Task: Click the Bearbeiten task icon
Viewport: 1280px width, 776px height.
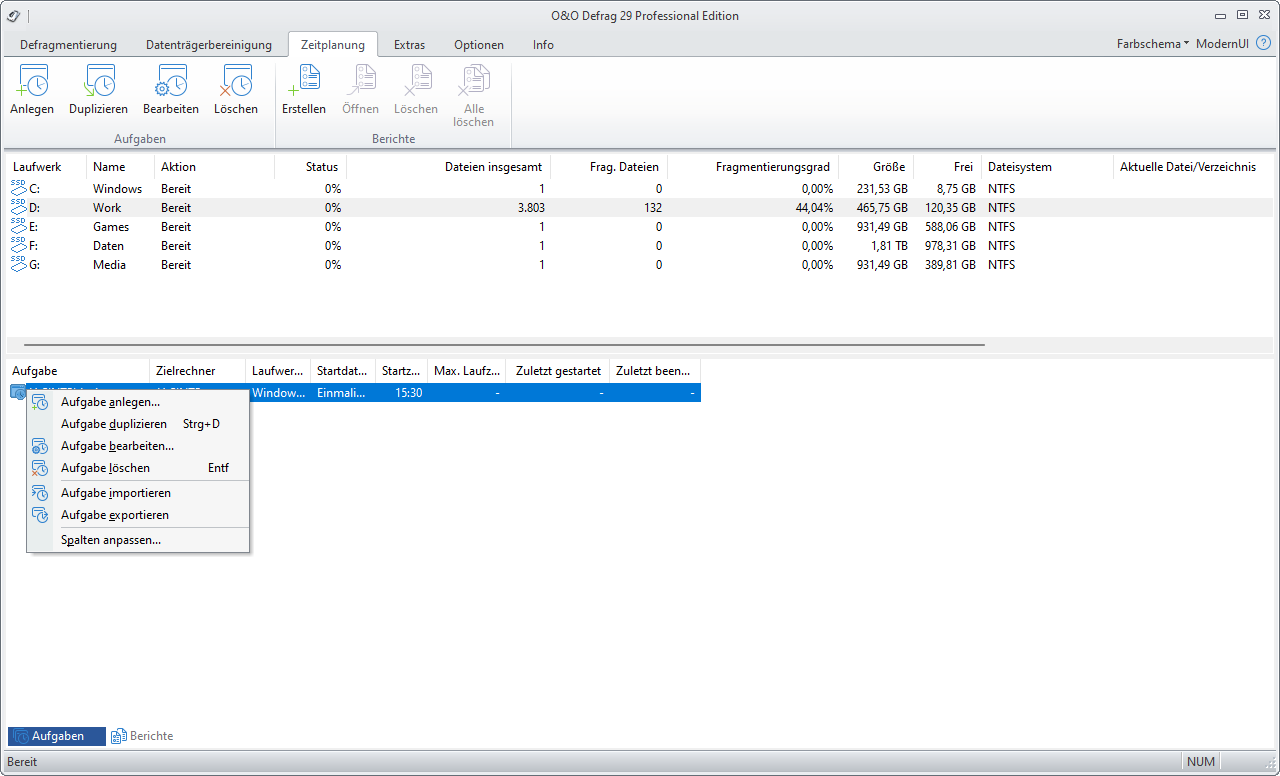Action: (x=170, y=81)
